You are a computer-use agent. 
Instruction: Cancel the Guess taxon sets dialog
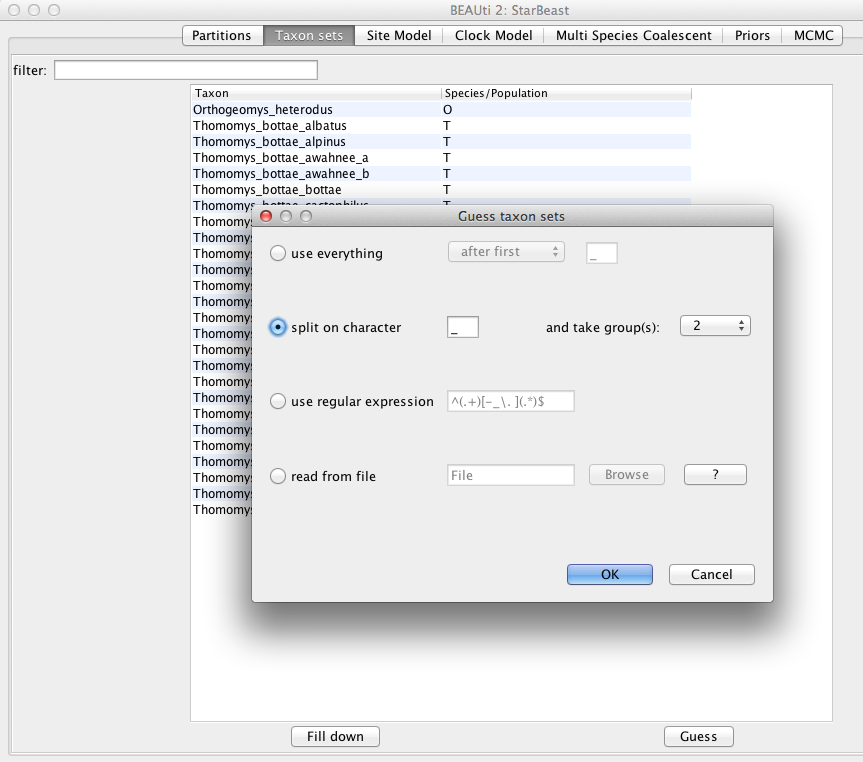point(711,574)
